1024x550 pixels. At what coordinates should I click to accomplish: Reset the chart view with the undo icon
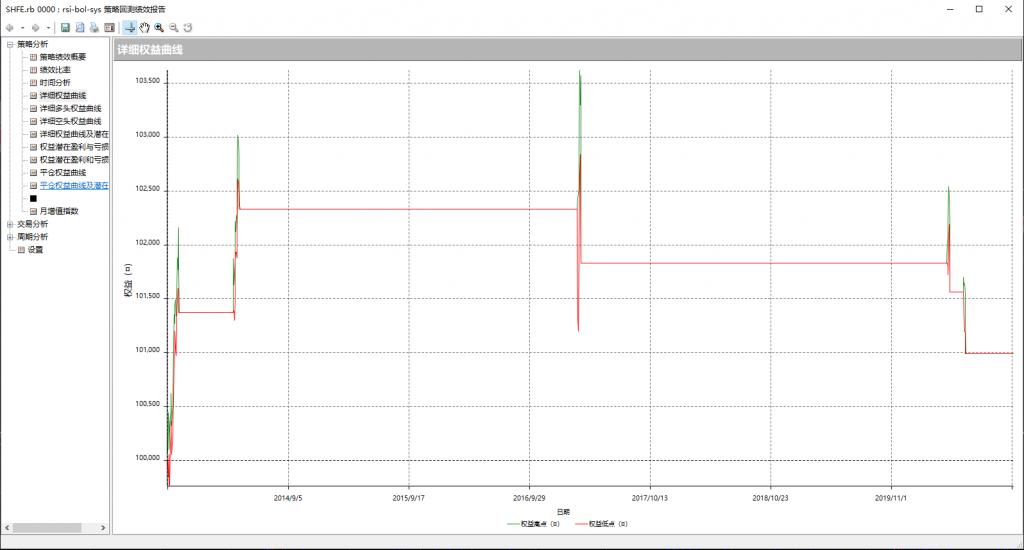(x=188, y=27)
